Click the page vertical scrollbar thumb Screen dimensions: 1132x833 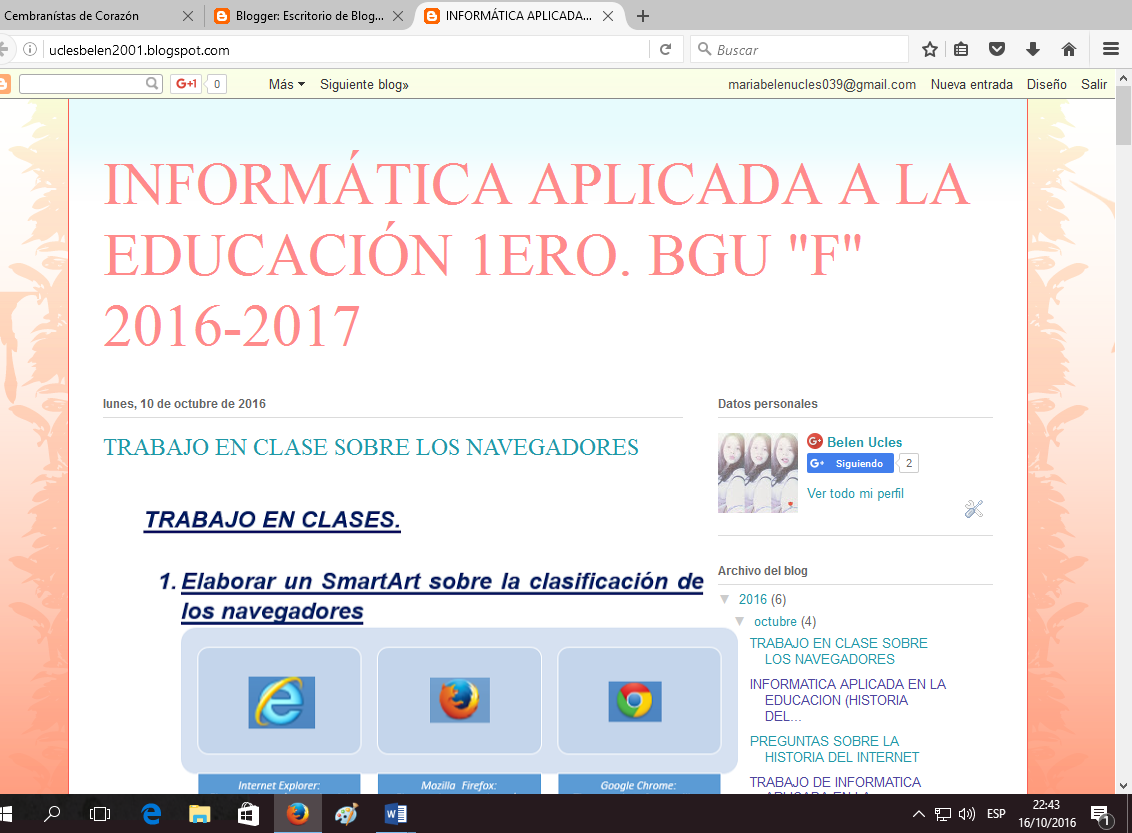[1123, 115]
